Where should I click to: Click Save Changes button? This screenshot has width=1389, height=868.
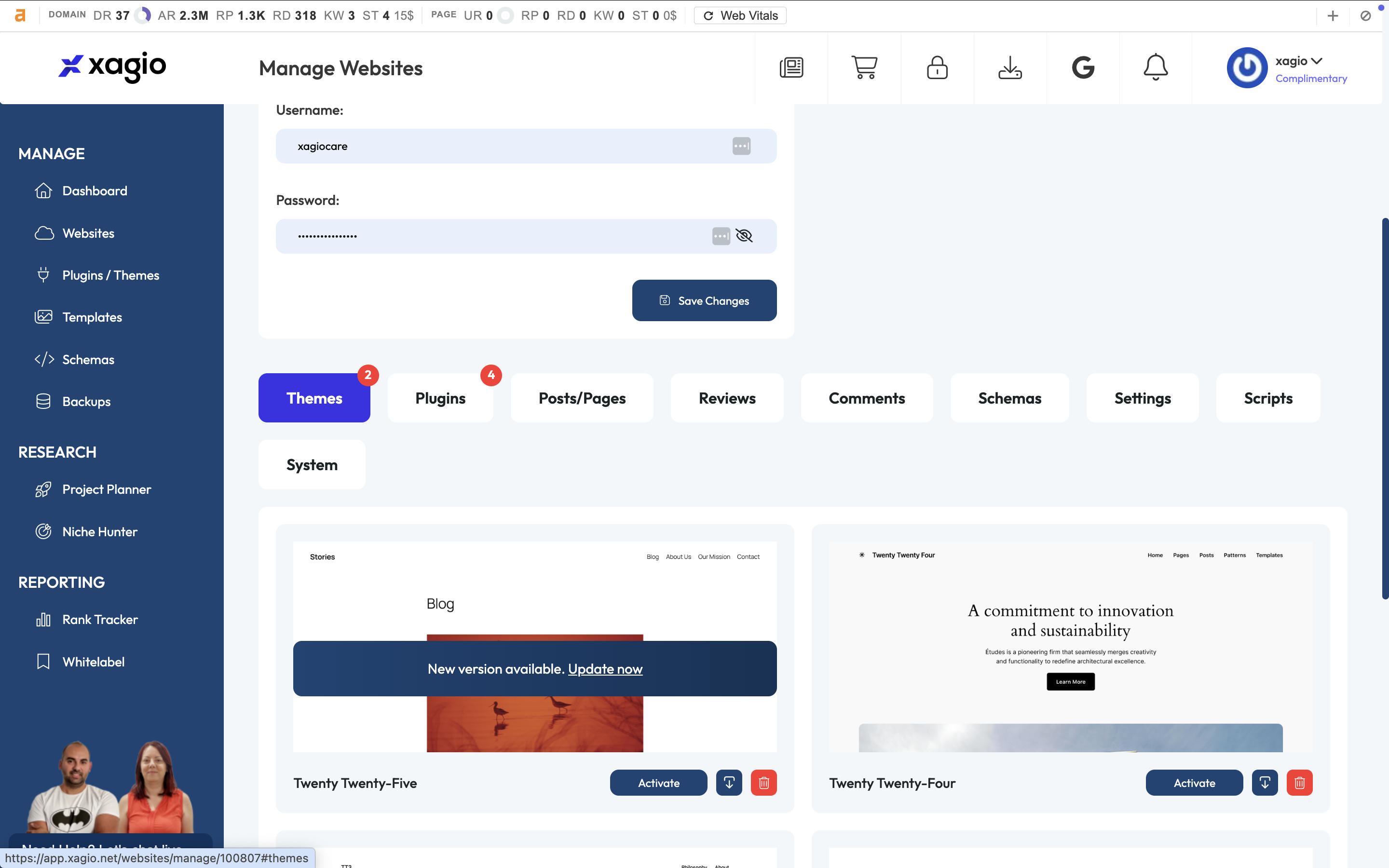[x=704, y=300]
